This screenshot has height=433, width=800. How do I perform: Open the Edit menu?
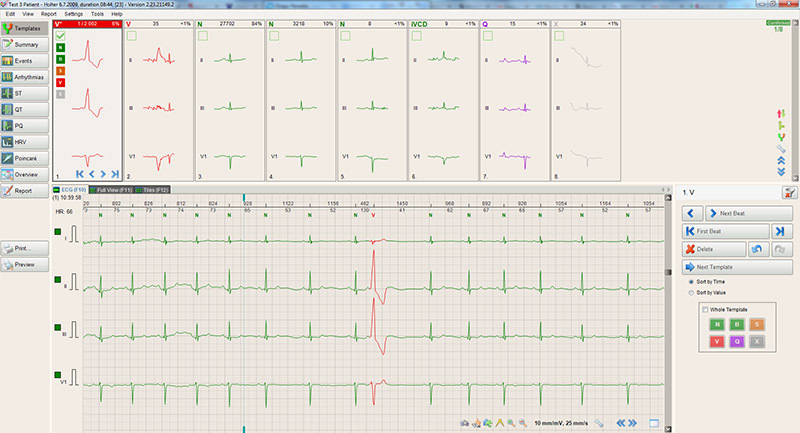point(10,14)
